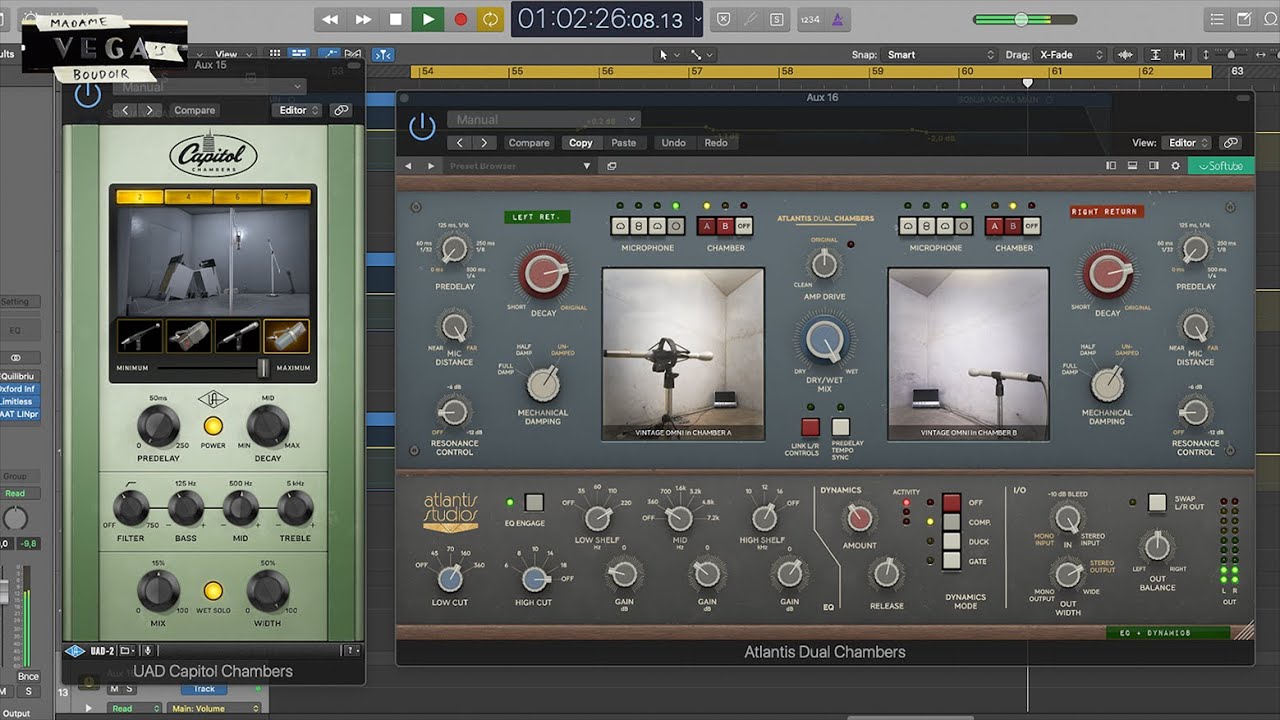Select Capitol chamber tab 2
The width and height of the screenshot is (1280, 720).
[x=139, y=197]
